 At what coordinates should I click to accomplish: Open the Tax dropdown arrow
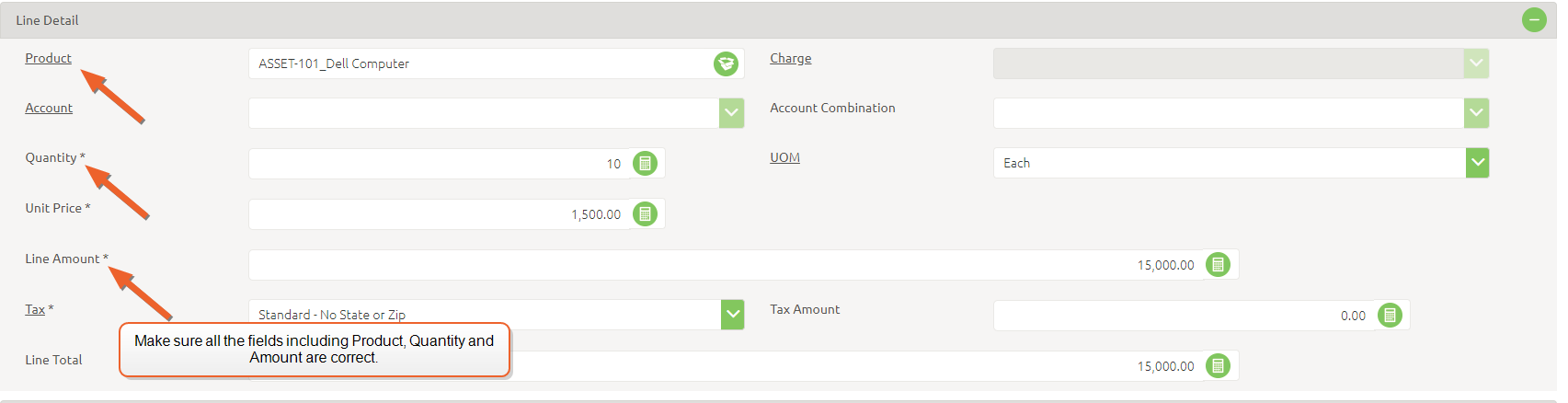[x=733, y=314]
